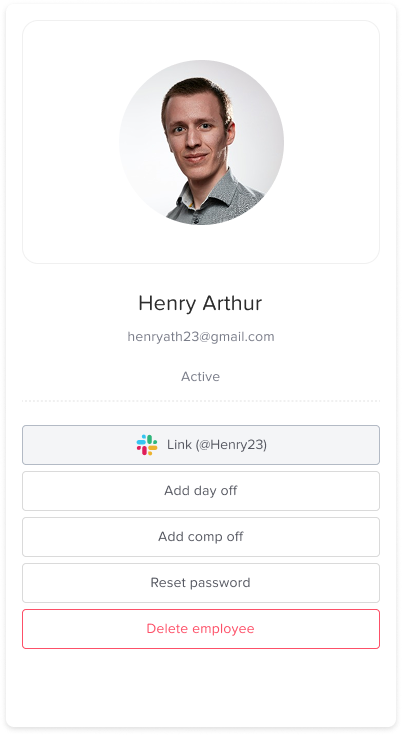Click the Henry Arthur name heading
Image resolution: width=402 pixels, height=735 pixels.
coord(200,303)
